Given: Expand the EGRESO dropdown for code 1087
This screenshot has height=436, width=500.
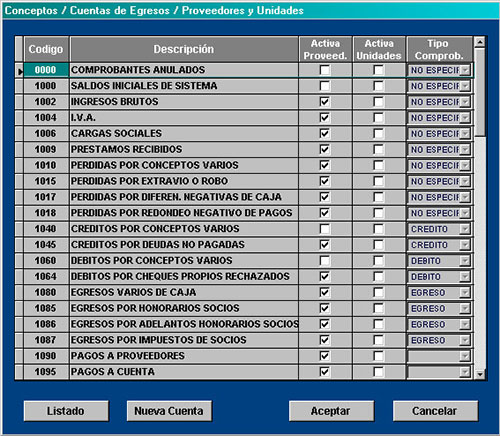Looking at the screenshot, I should (465, 340).
